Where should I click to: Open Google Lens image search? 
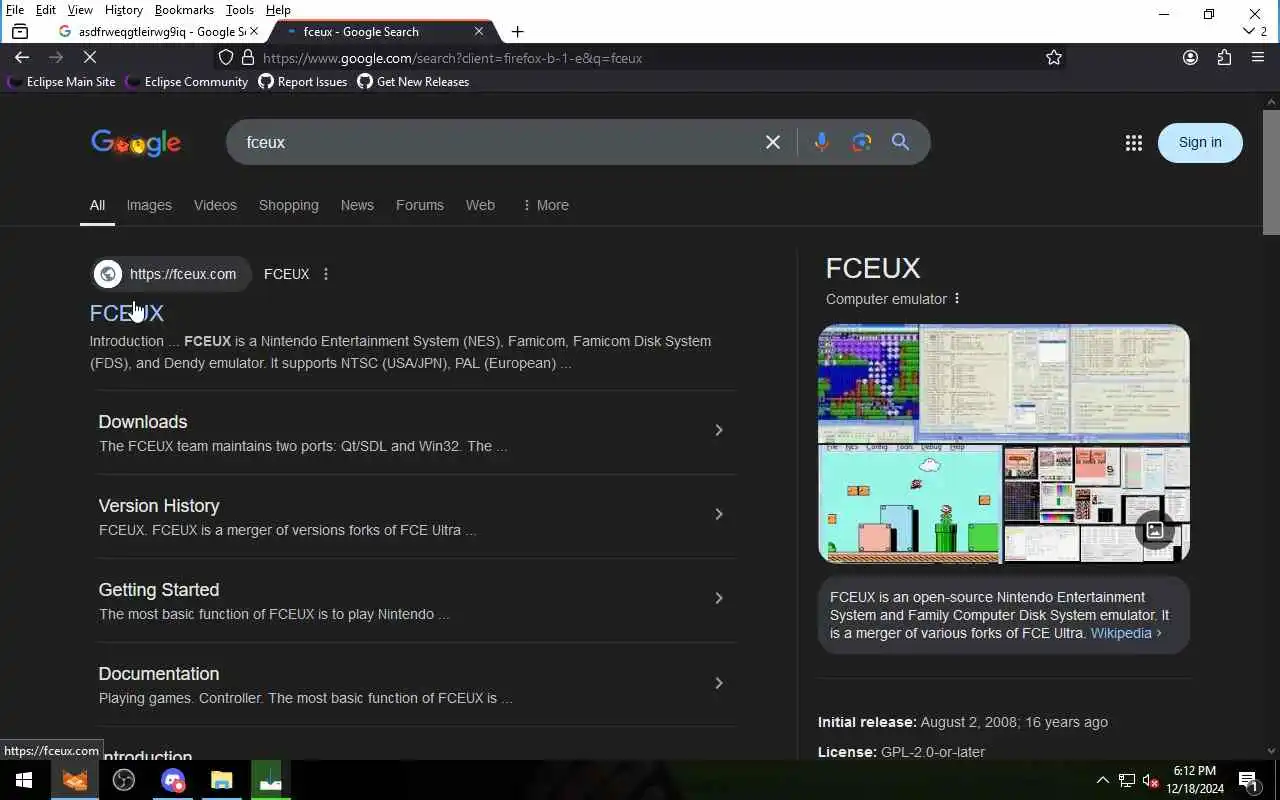coord(861,142)
